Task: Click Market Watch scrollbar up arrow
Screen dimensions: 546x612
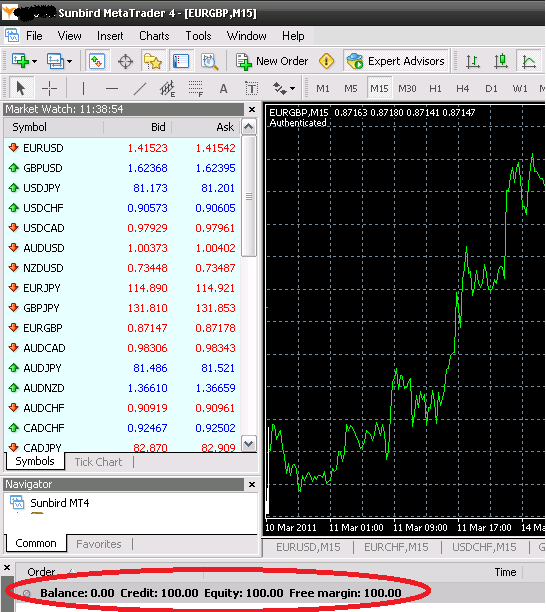Action: tap(249, 126)
